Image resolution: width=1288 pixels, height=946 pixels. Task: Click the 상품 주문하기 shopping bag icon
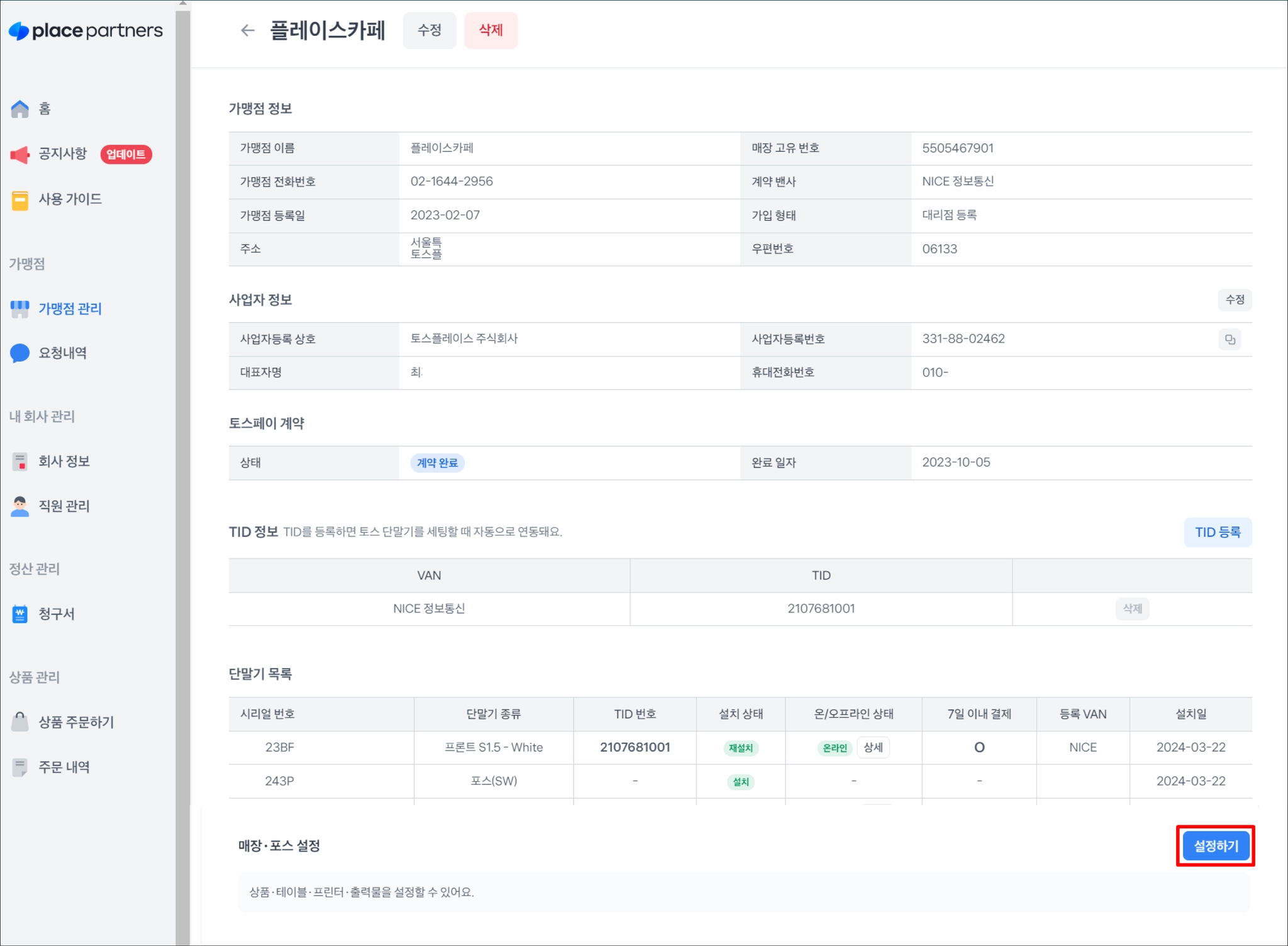pos(20,722)
